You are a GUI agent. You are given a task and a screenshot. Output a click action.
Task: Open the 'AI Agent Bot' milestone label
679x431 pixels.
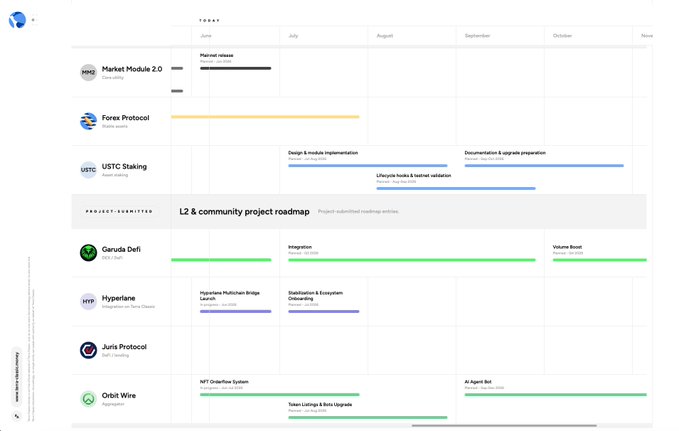point(478,382)
